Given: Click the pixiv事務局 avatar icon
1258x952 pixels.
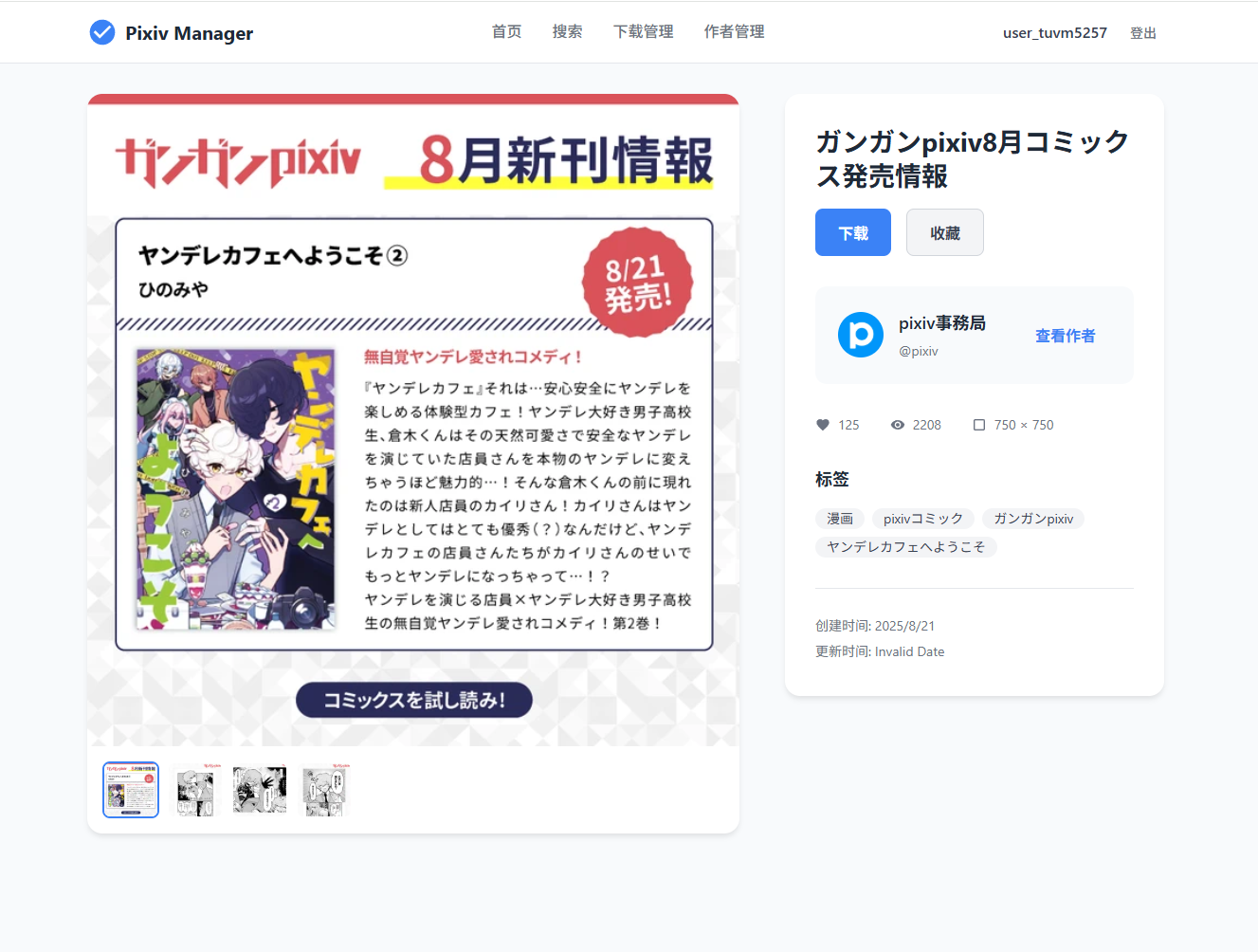Looking at the screenshot, I should [861, 335].
